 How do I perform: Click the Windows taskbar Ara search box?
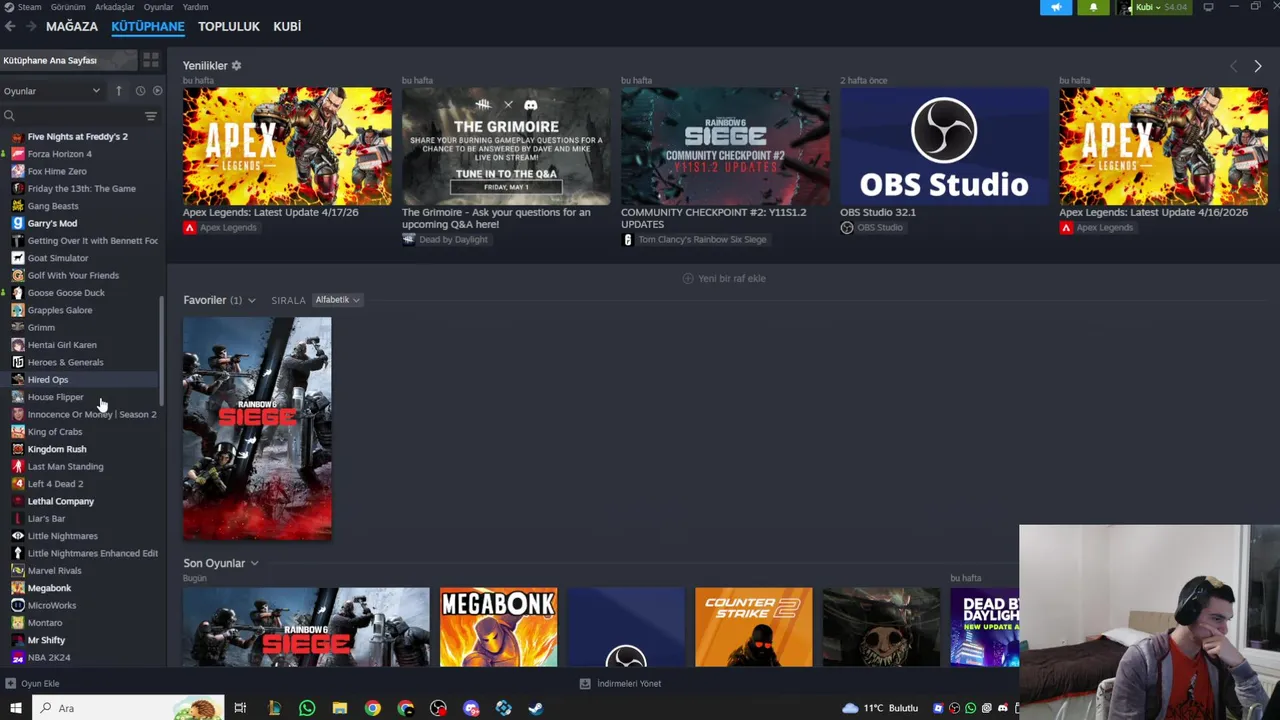[x=127, y=708]
